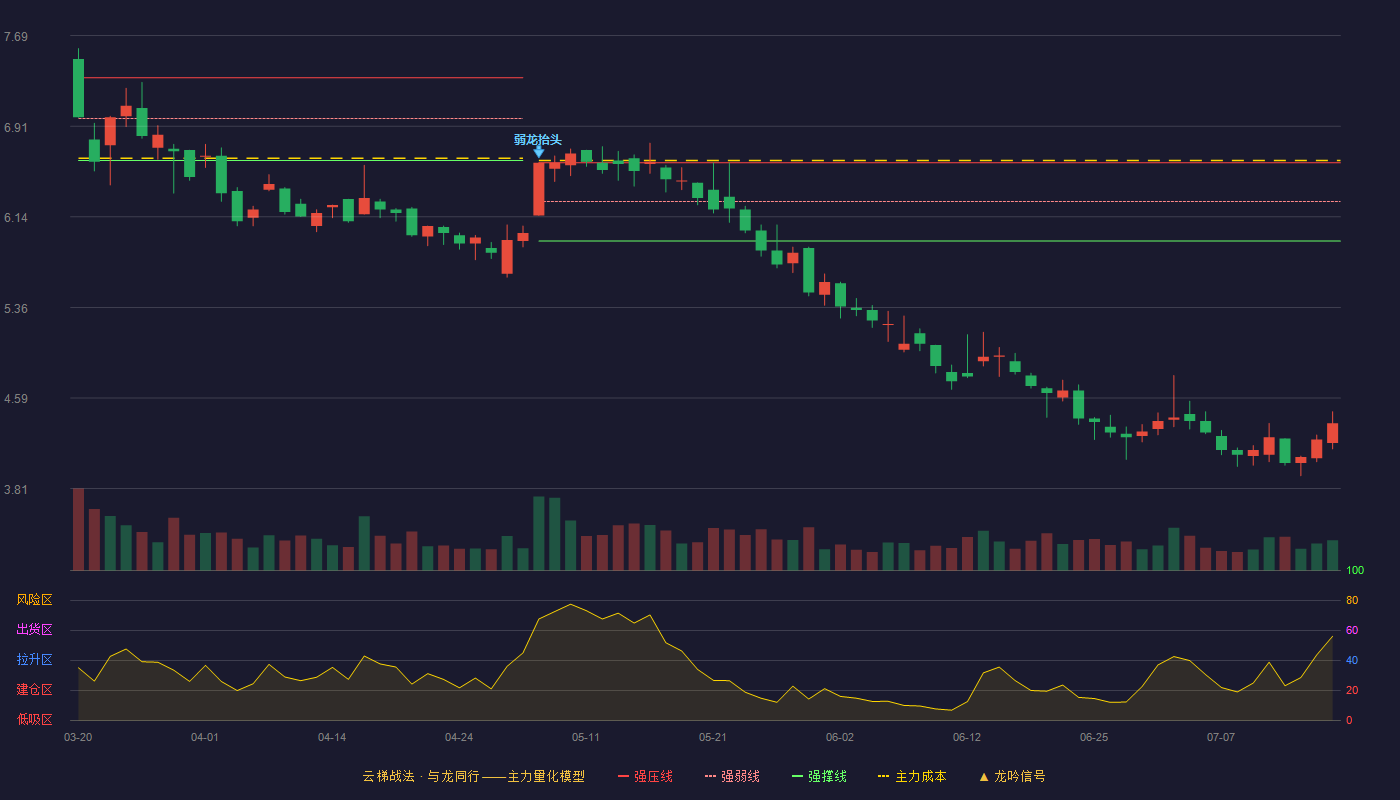Click the 06-12 date label
Image resolution: width=1400 pixels, height=800 pixels.
tap(967, 737)
